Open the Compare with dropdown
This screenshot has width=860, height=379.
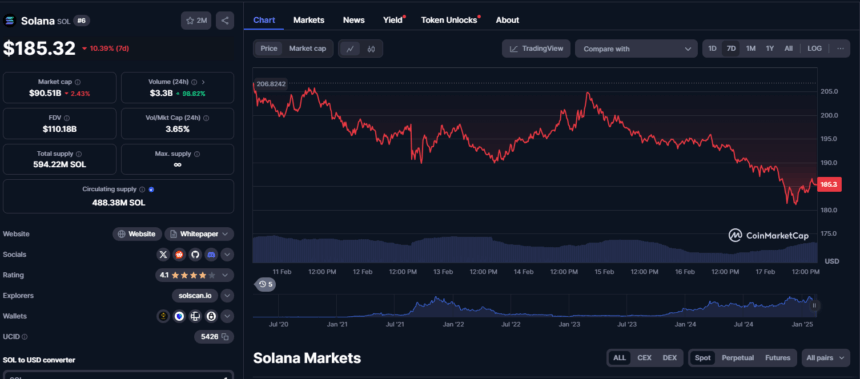(x=636, y=49)
